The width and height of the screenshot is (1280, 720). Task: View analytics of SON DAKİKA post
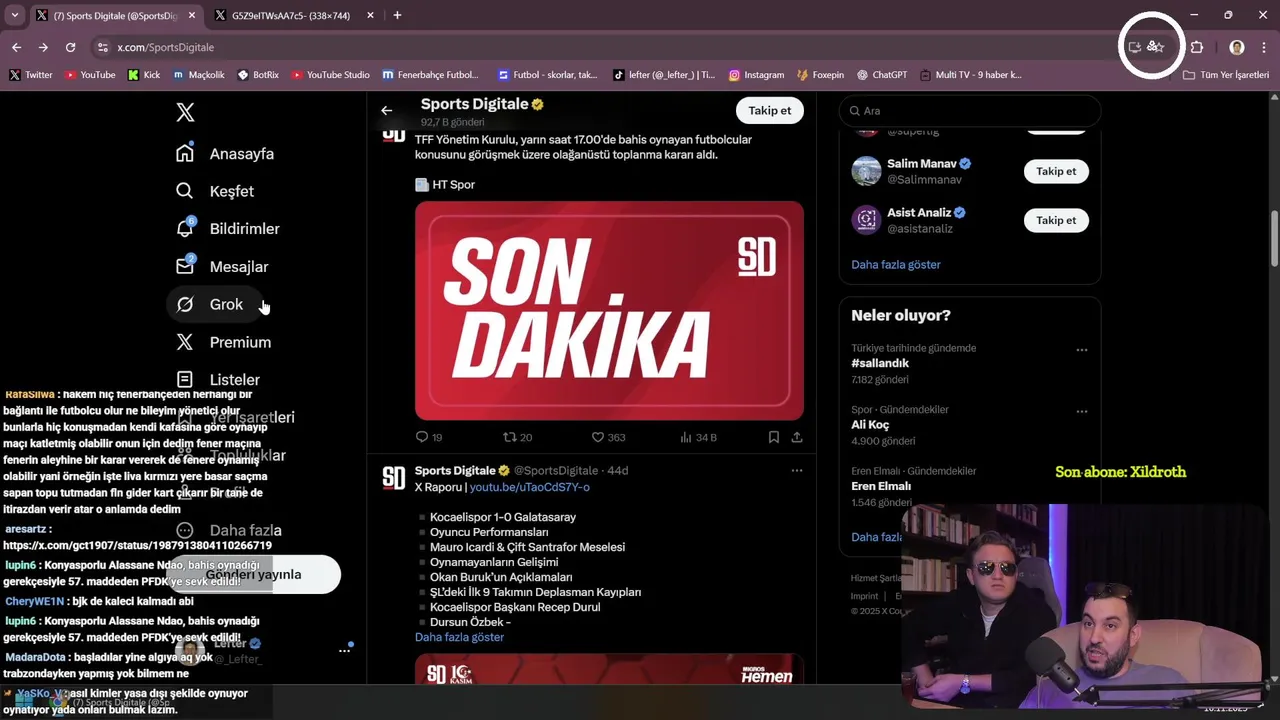[697, 437]
